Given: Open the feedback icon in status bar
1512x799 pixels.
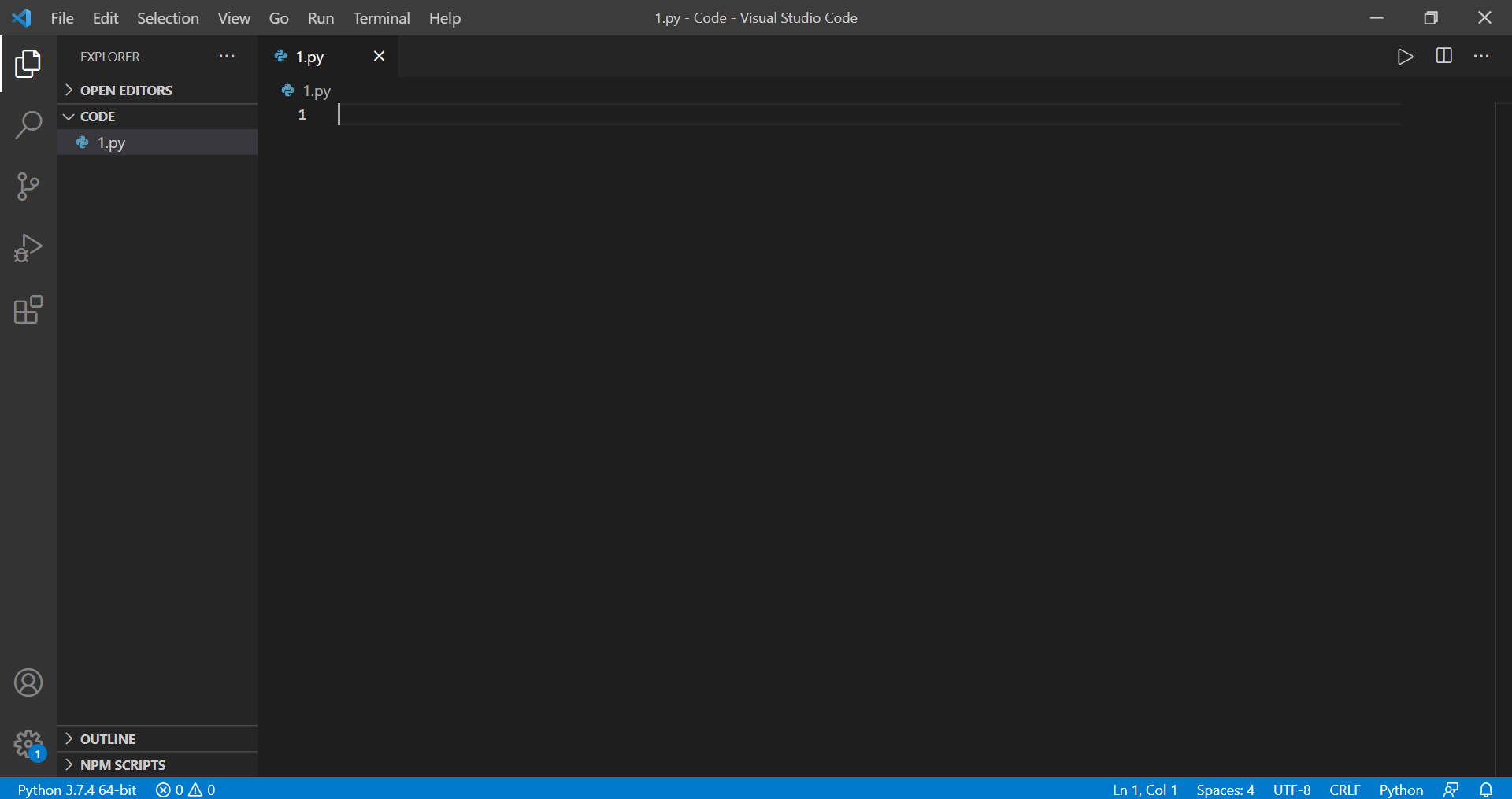Looking at the screenshot, I should coord(1451,790).
